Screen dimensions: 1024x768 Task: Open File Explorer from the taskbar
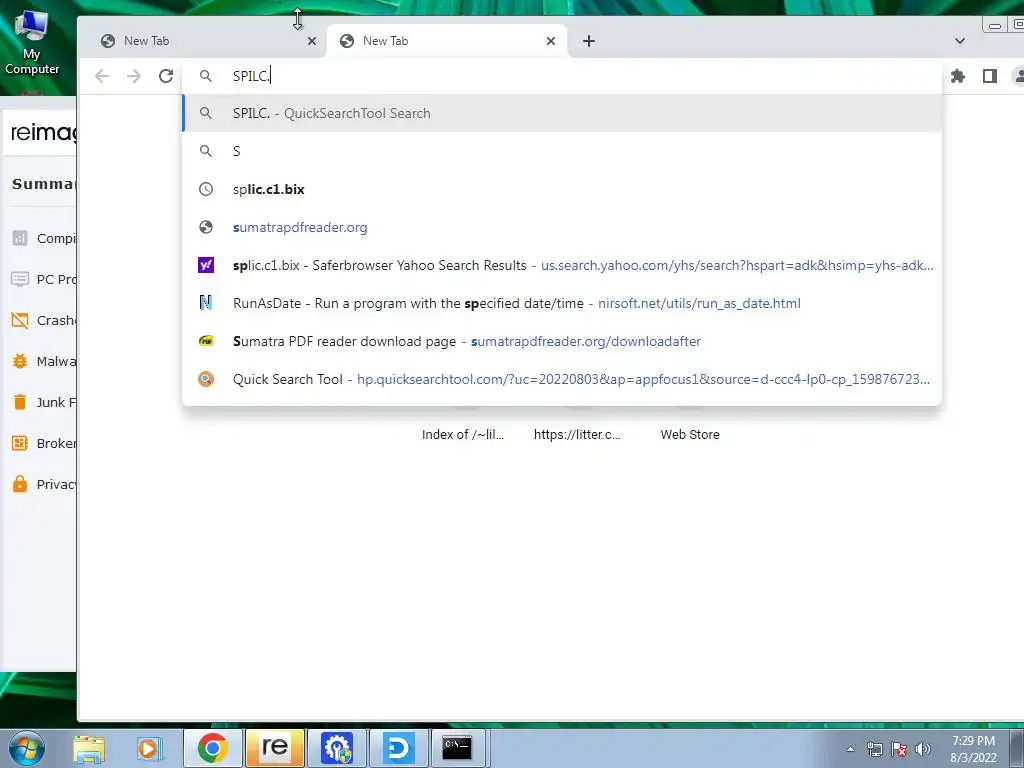click(x=89, y=748)
